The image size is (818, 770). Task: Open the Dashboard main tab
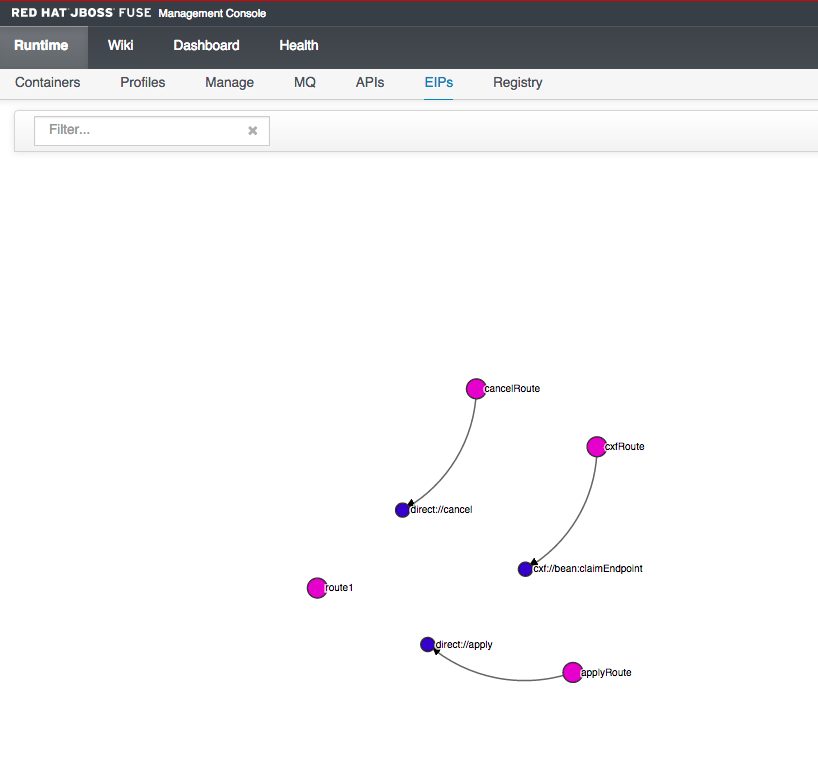[x=206, y=45]
